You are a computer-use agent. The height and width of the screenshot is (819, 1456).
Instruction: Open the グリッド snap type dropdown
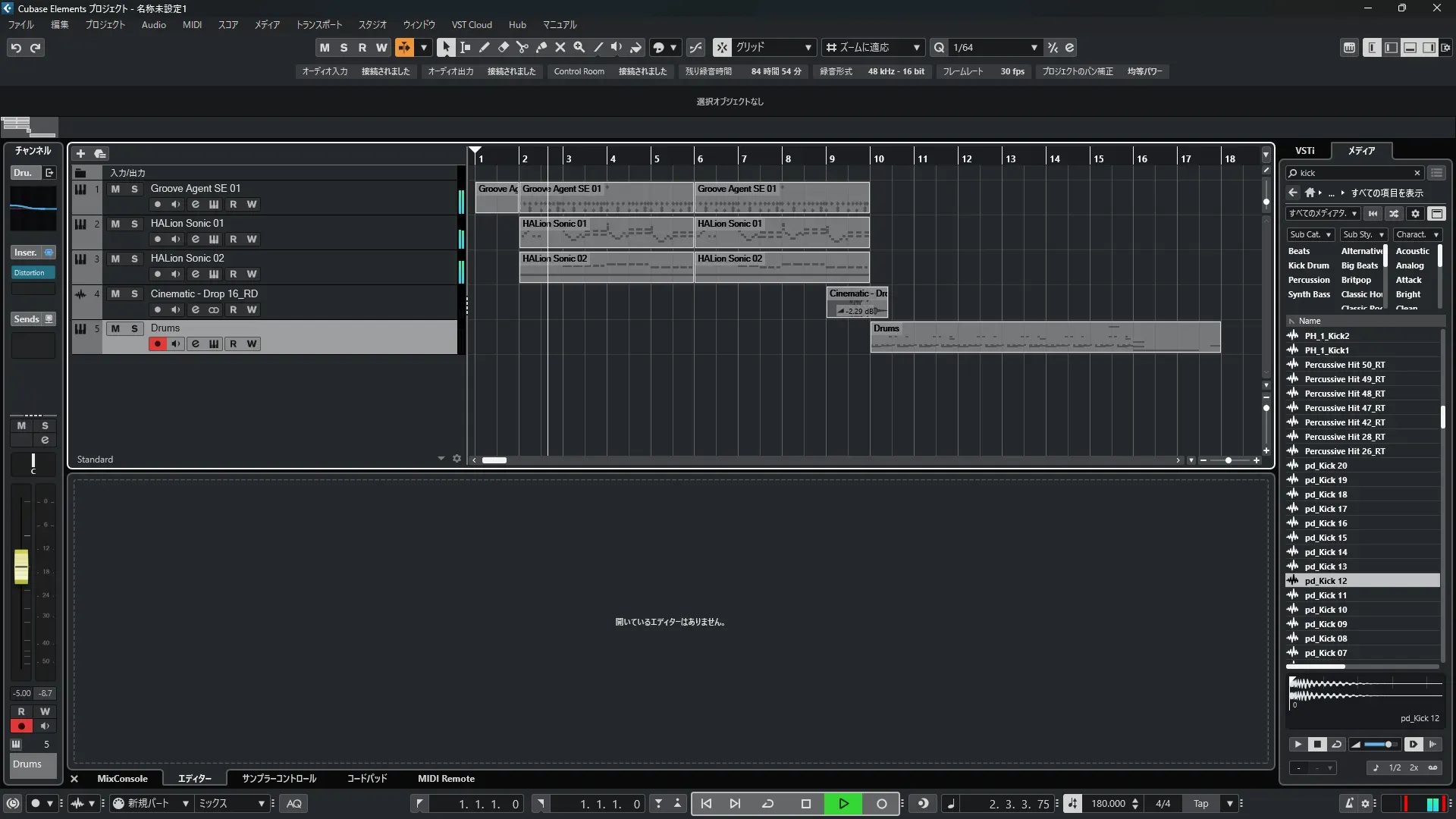pyautogui.click(x=808, y=47)
